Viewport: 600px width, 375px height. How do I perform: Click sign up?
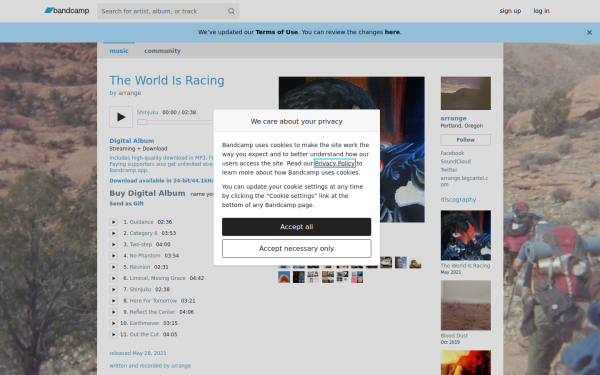coord(510,11)
